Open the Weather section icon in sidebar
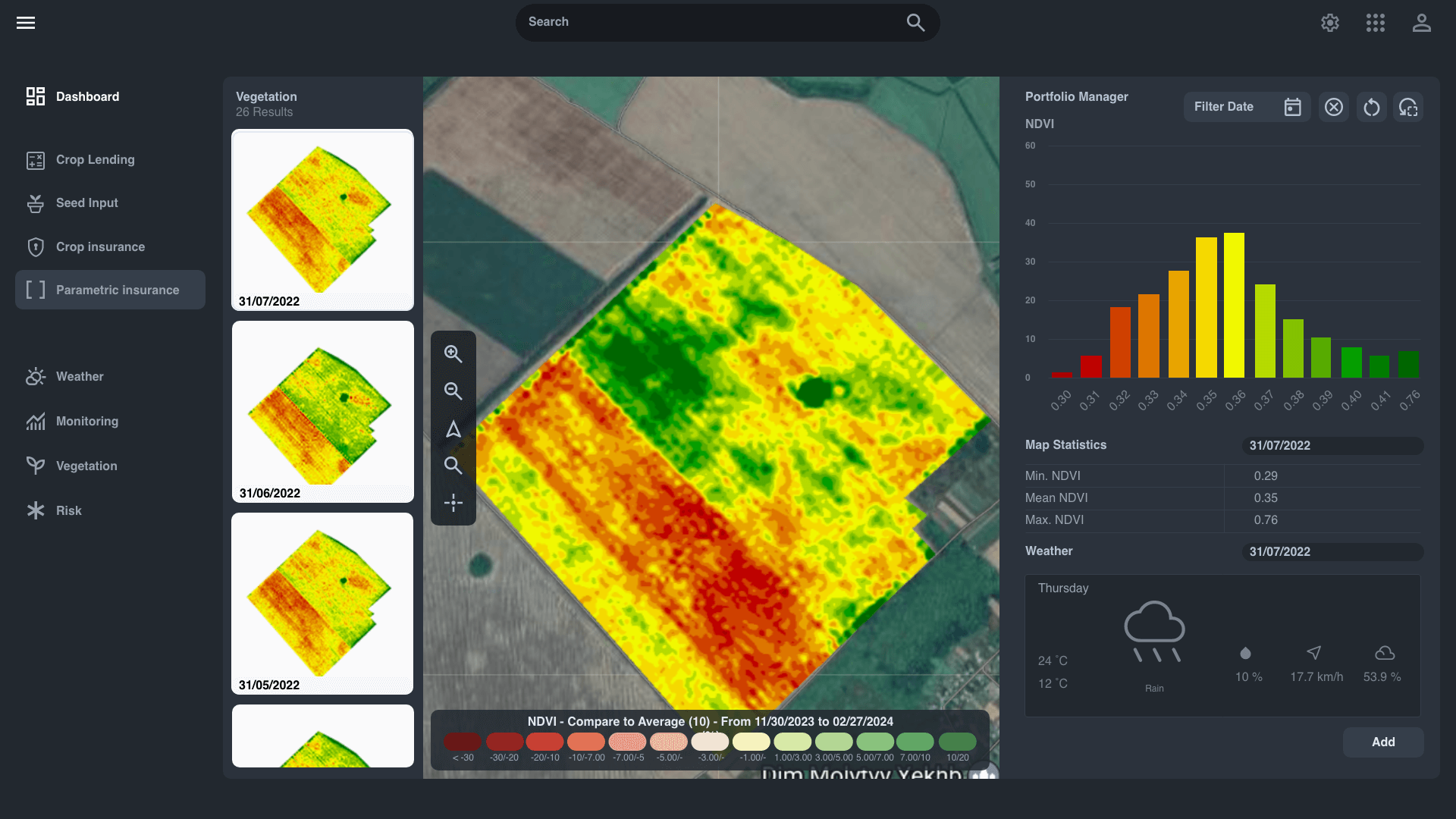The height and width of the screenshot is (819, 1456). 36,376
